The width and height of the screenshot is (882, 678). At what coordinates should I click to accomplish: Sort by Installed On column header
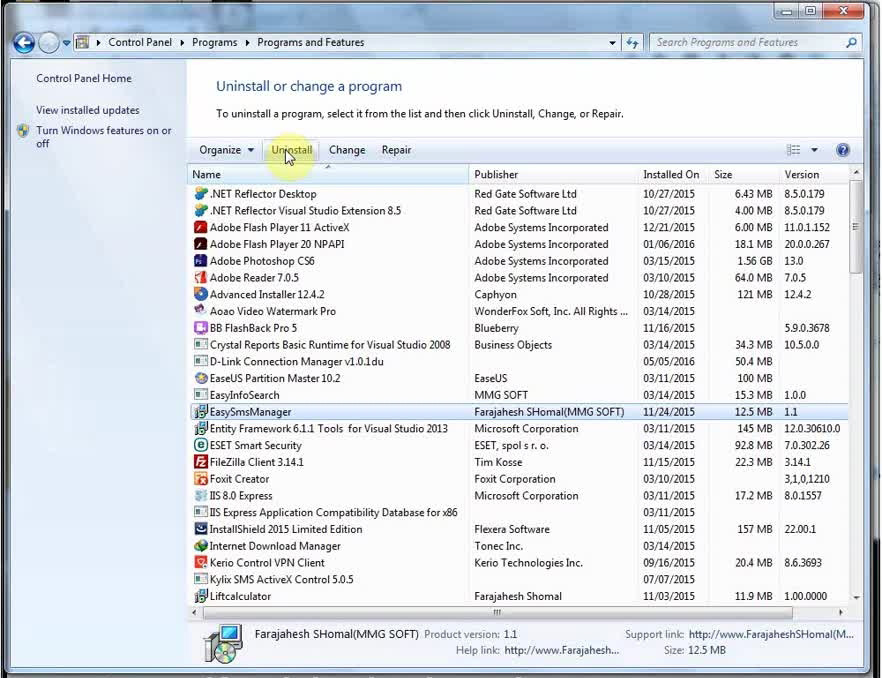point(673,174)
